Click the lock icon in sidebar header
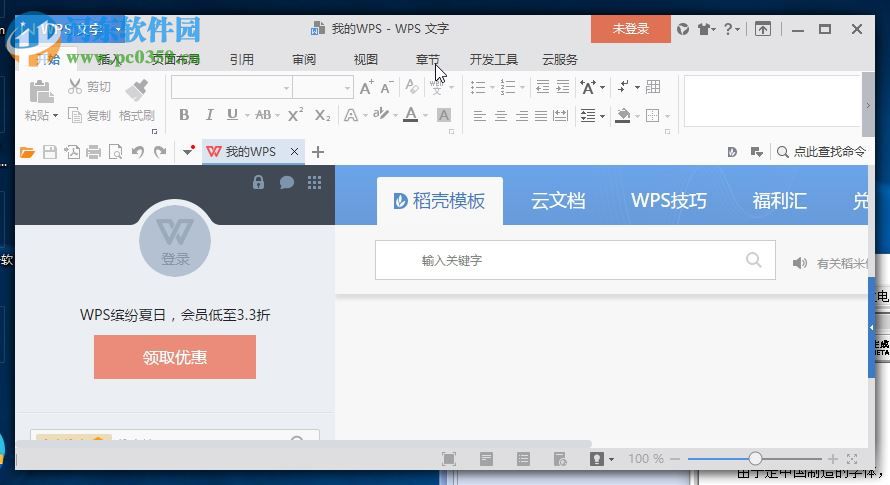Image resolution: width=890 pixels, height=485 pixels. (x=258, y=182)
